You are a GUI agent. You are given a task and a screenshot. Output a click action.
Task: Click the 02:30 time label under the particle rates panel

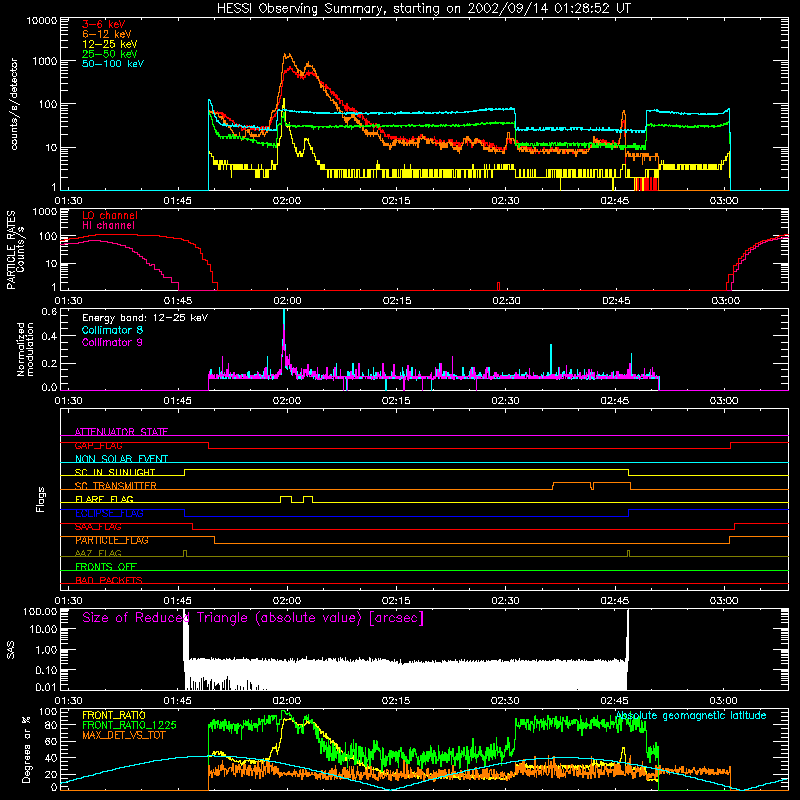(x=506, y=301)
